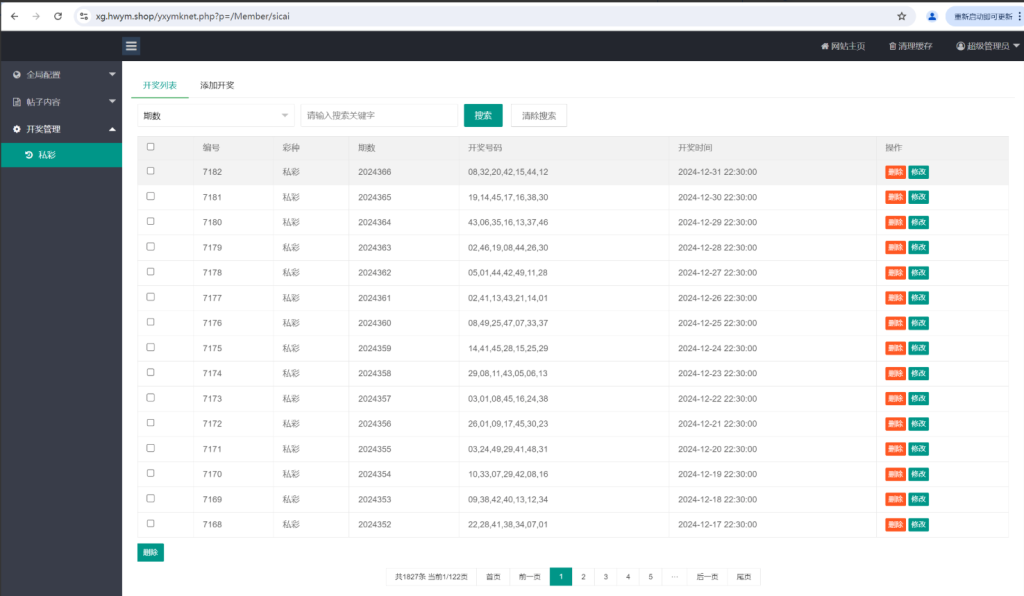1024x596 pixels.
Task: Check the box for row 7179
Action: point(151,247)
